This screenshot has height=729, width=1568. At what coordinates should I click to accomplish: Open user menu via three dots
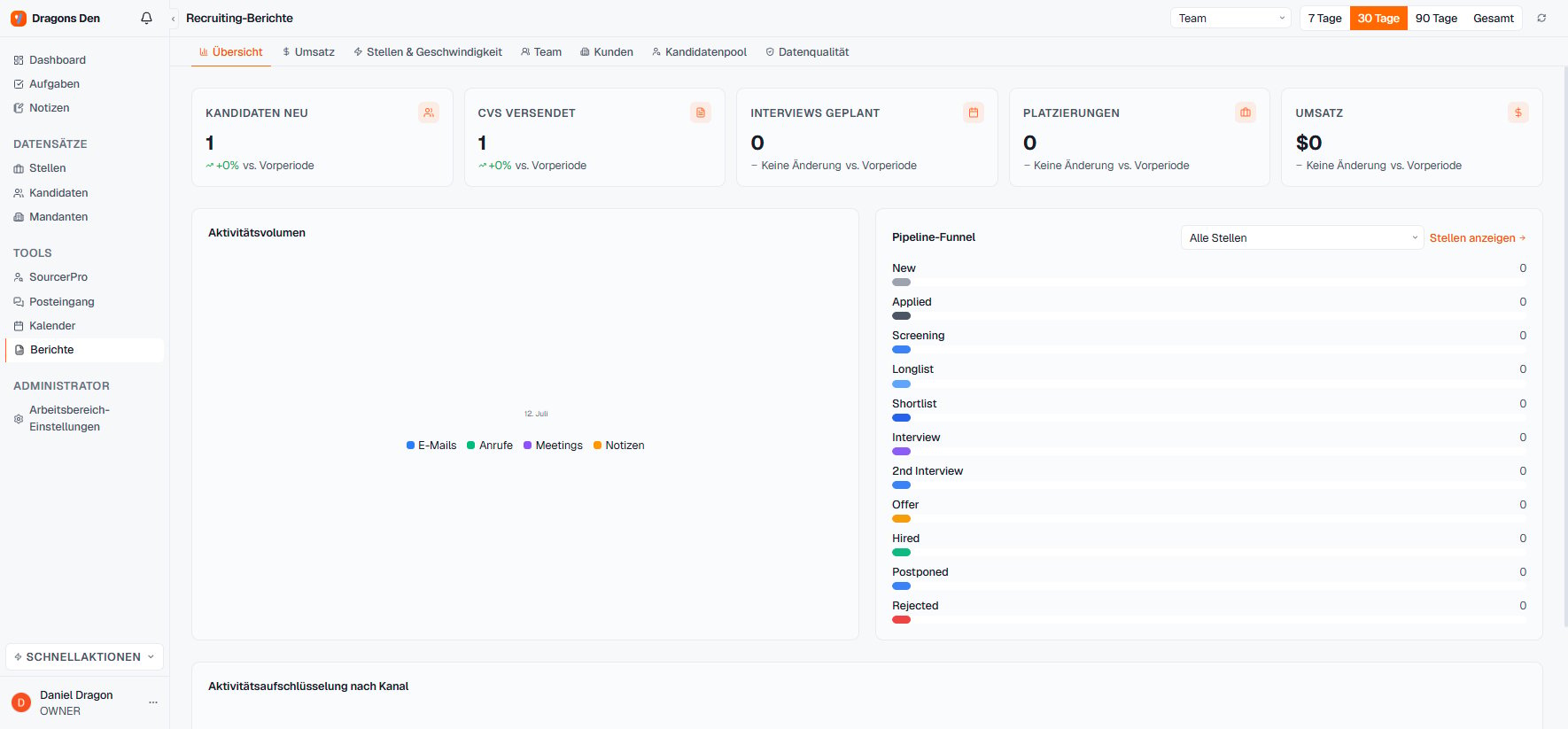point(153,702)
